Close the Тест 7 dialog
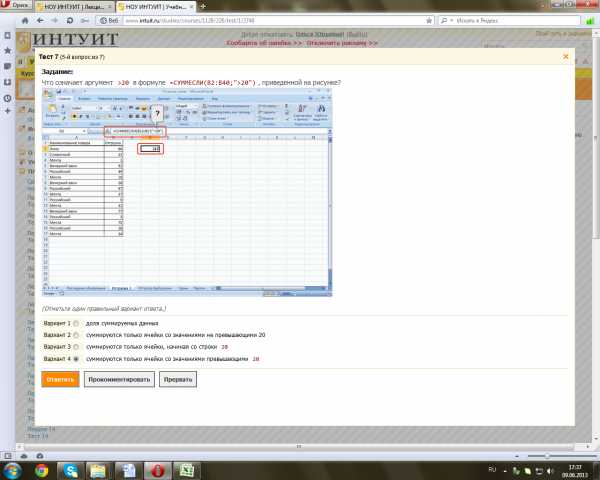Image resolution: width=600 pixels, height=480 pixels. [566, 56]
